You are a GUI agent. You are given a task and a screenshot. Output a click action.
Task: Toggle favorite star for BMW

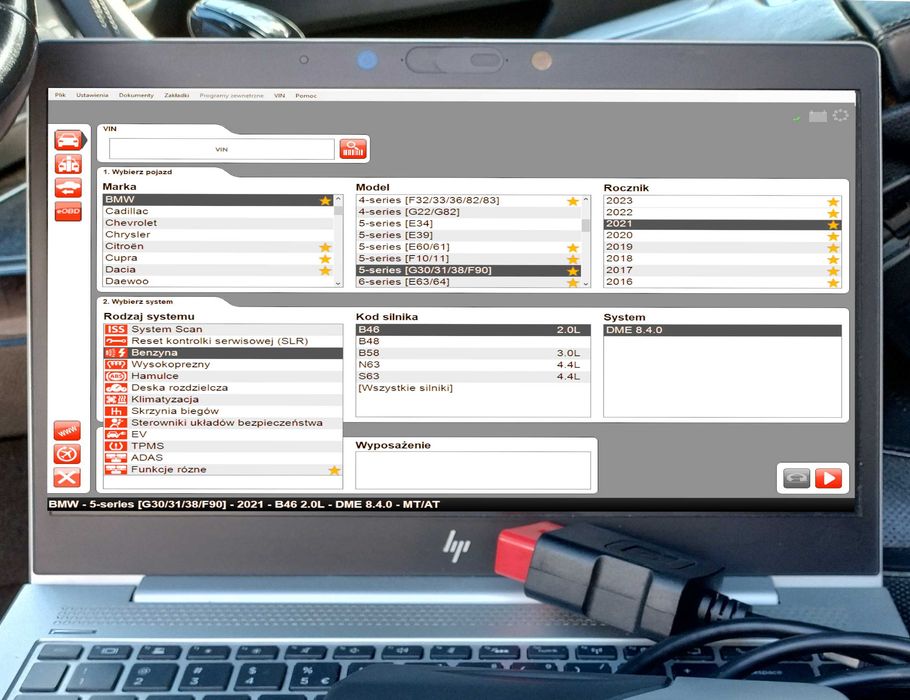(x=326, y=200)
